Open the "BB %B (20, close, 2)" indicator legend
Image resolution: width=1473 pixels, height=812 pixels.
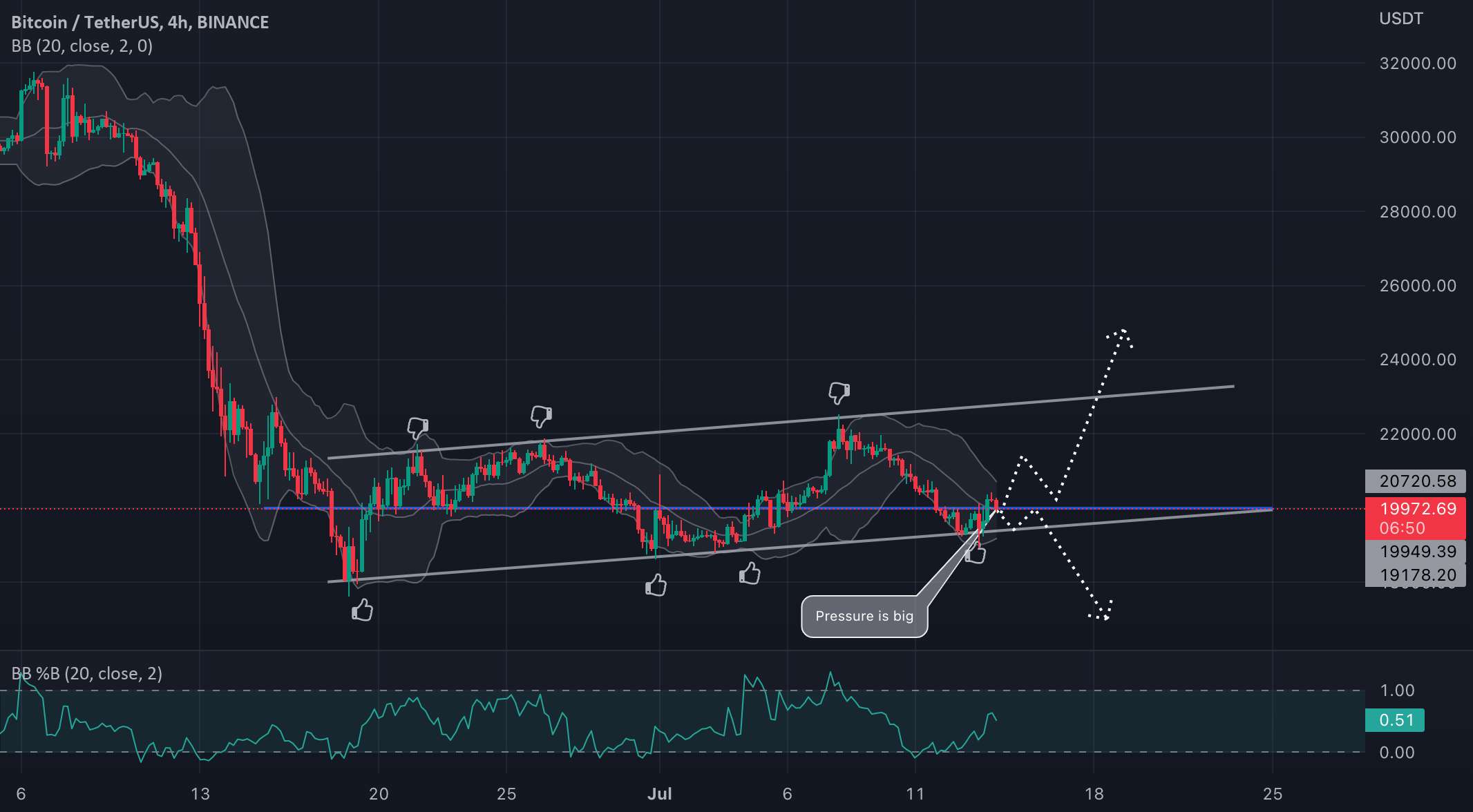(x=87, y=673)
